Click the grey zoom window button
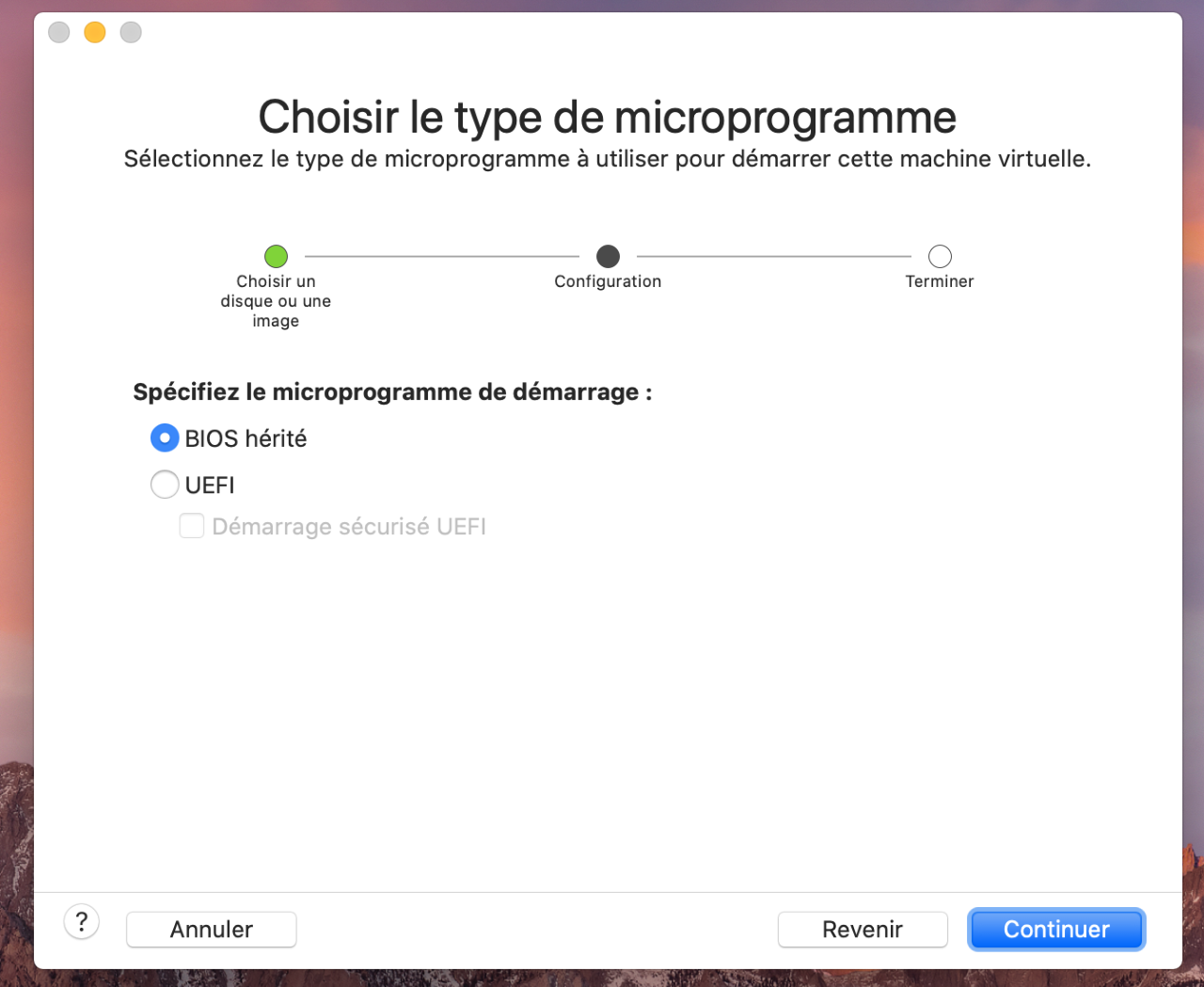The image size is (1204, 987). coord(131,32)
